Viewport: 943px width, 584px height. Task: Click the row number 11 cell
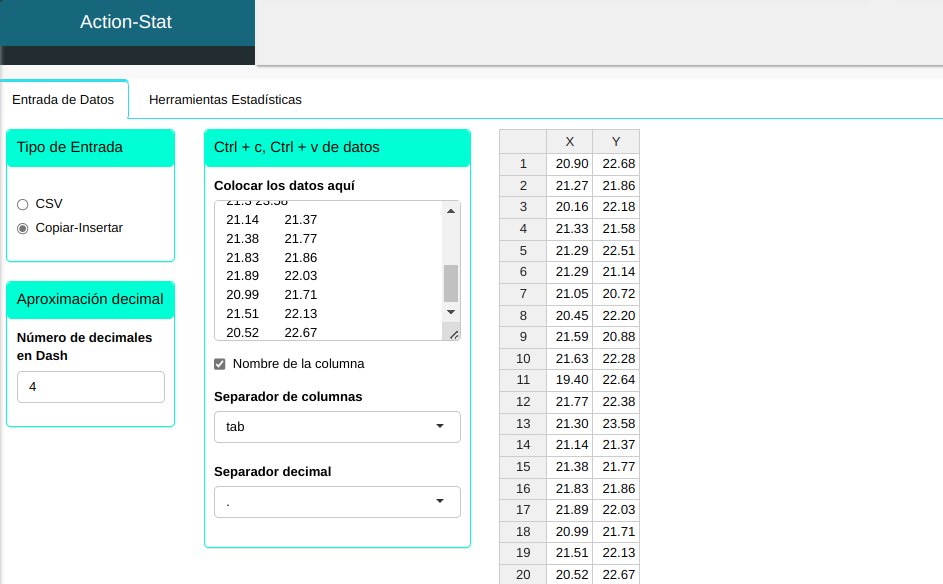(x=523, y=380)
